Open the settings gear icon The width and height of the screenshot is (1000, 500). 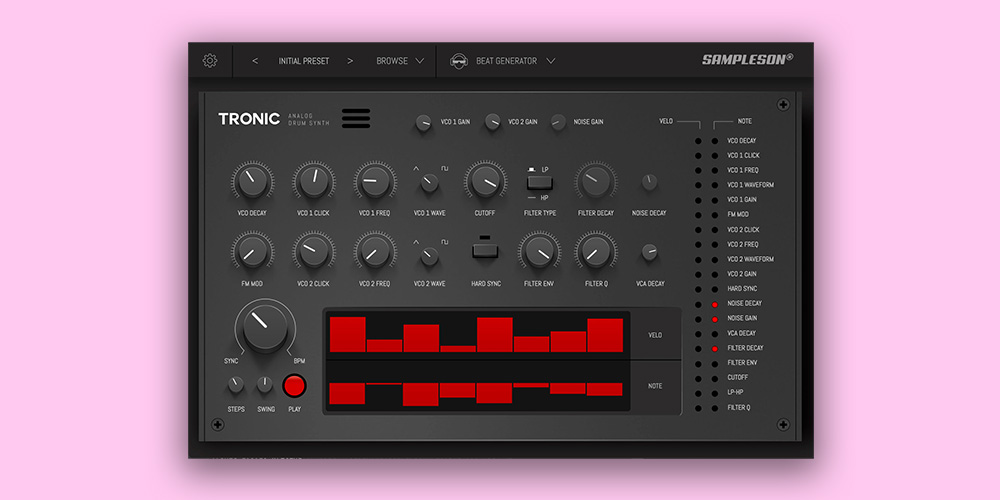coord(210,61)
